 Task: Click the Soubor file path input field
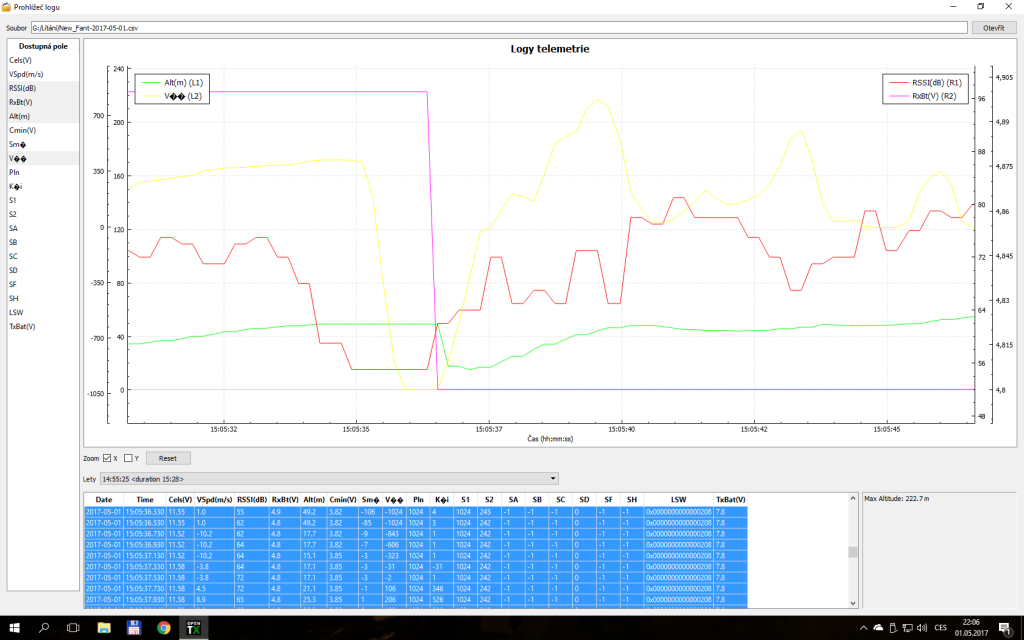(498, 28)
